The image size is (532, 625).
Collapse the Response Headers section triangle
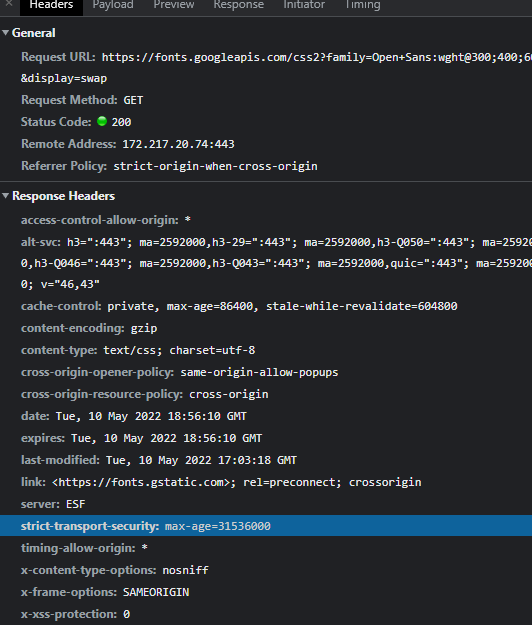(6, 196)
